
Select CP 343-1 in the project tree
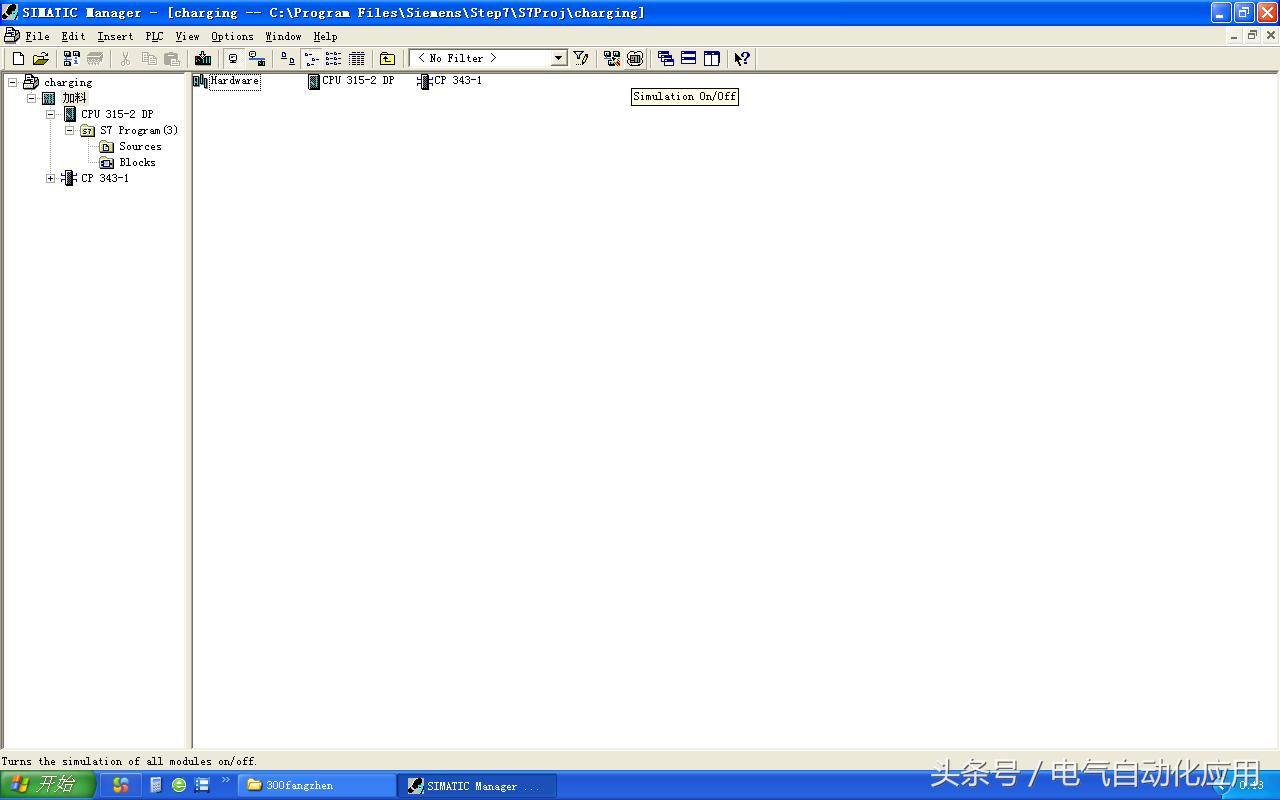pyautogui.click(x=105, y=178)
